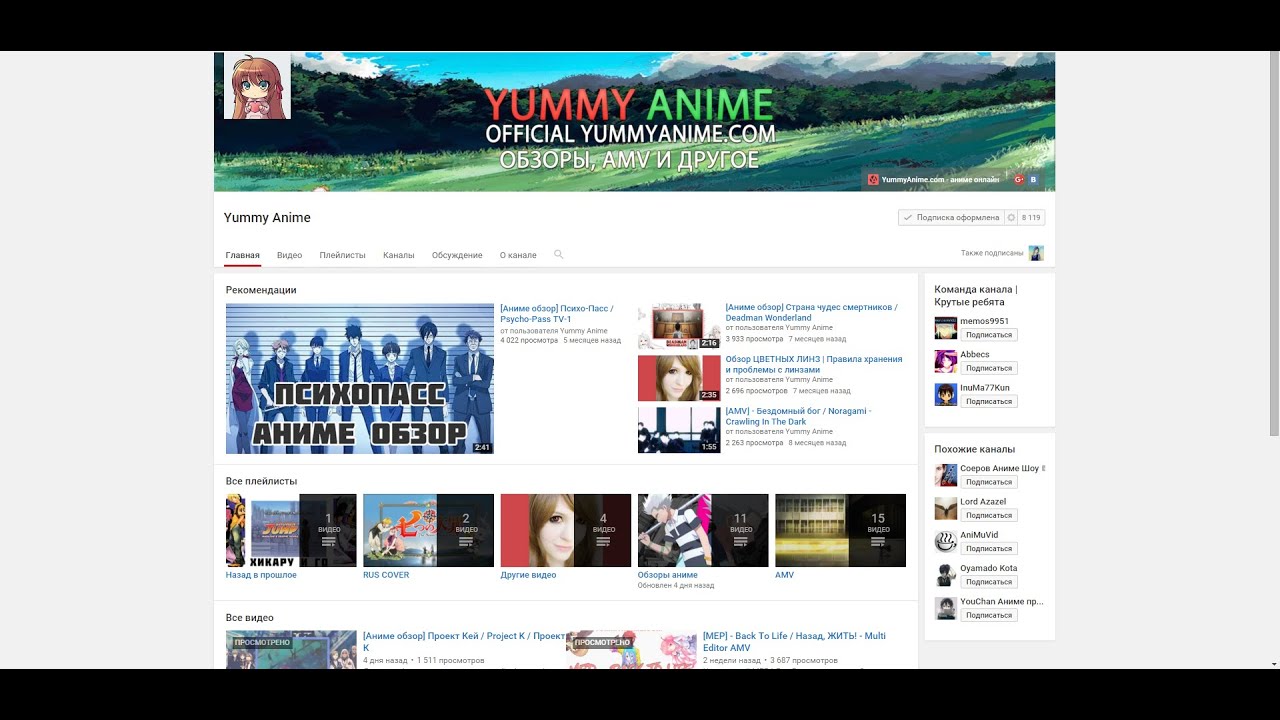
Task: Open the YummyAnime.com site icon on banner
Action: click(874, 180)
